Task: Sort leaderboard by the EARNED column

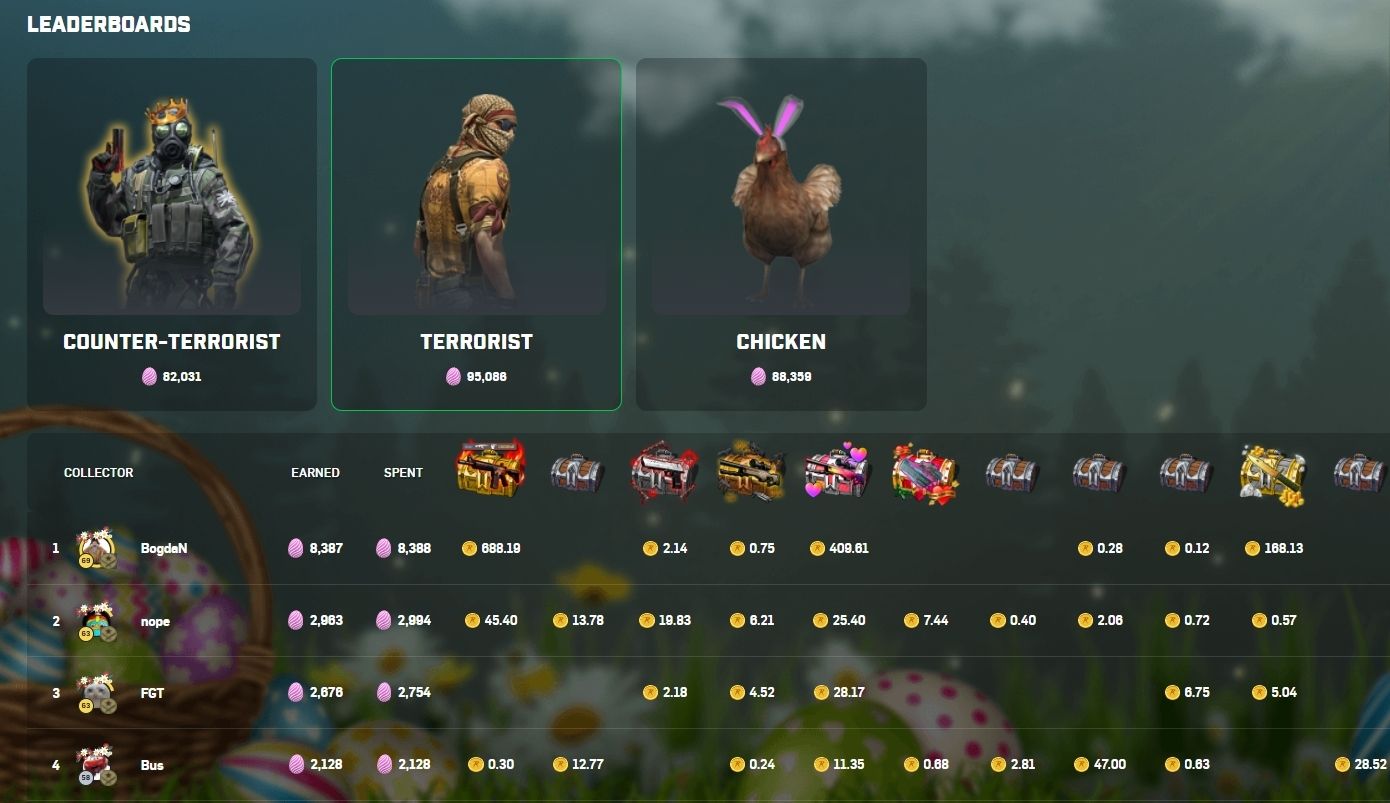Action: click(x=315, y=472)
